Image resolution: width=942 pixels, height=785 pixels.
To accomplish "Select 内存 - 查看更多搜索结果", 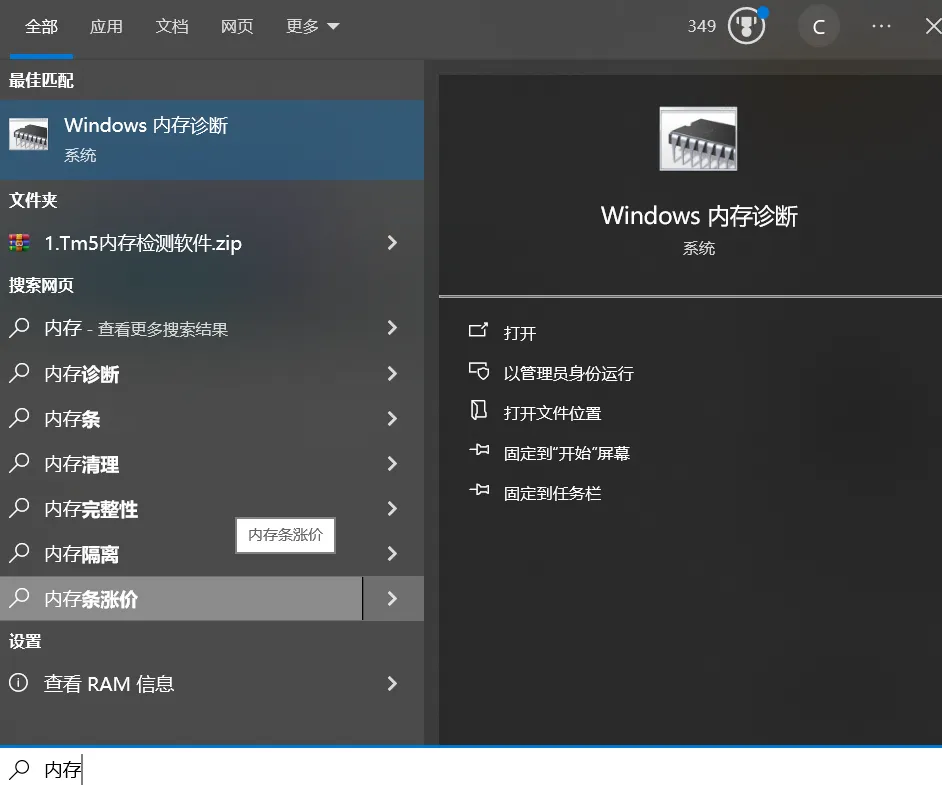I will click(x=130, y=327).
